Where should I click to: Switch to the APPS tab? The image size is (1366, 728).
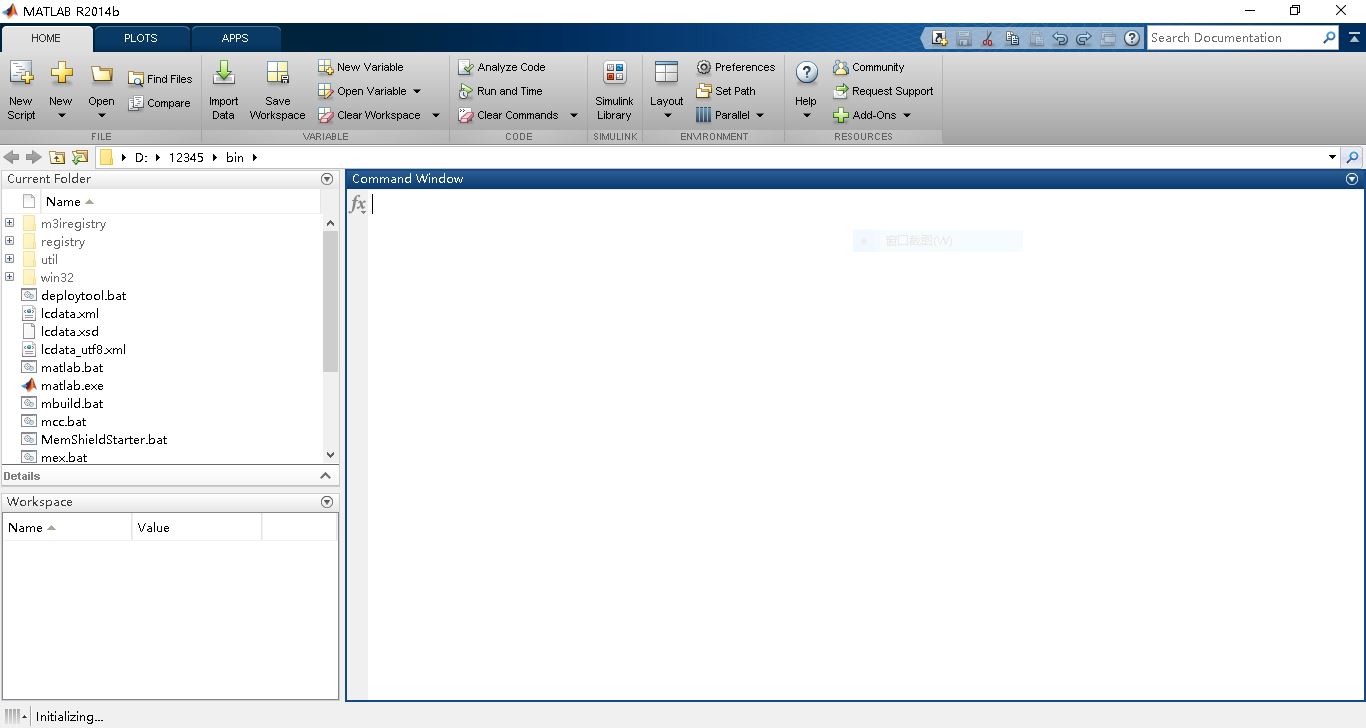tap(235, 38)
